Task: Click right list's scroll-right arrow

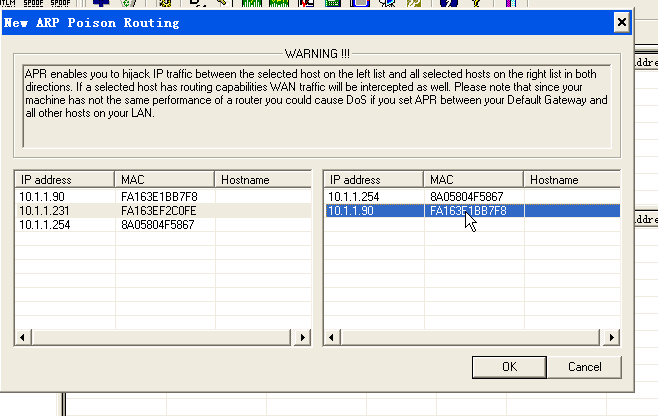Action: [611, 337]
